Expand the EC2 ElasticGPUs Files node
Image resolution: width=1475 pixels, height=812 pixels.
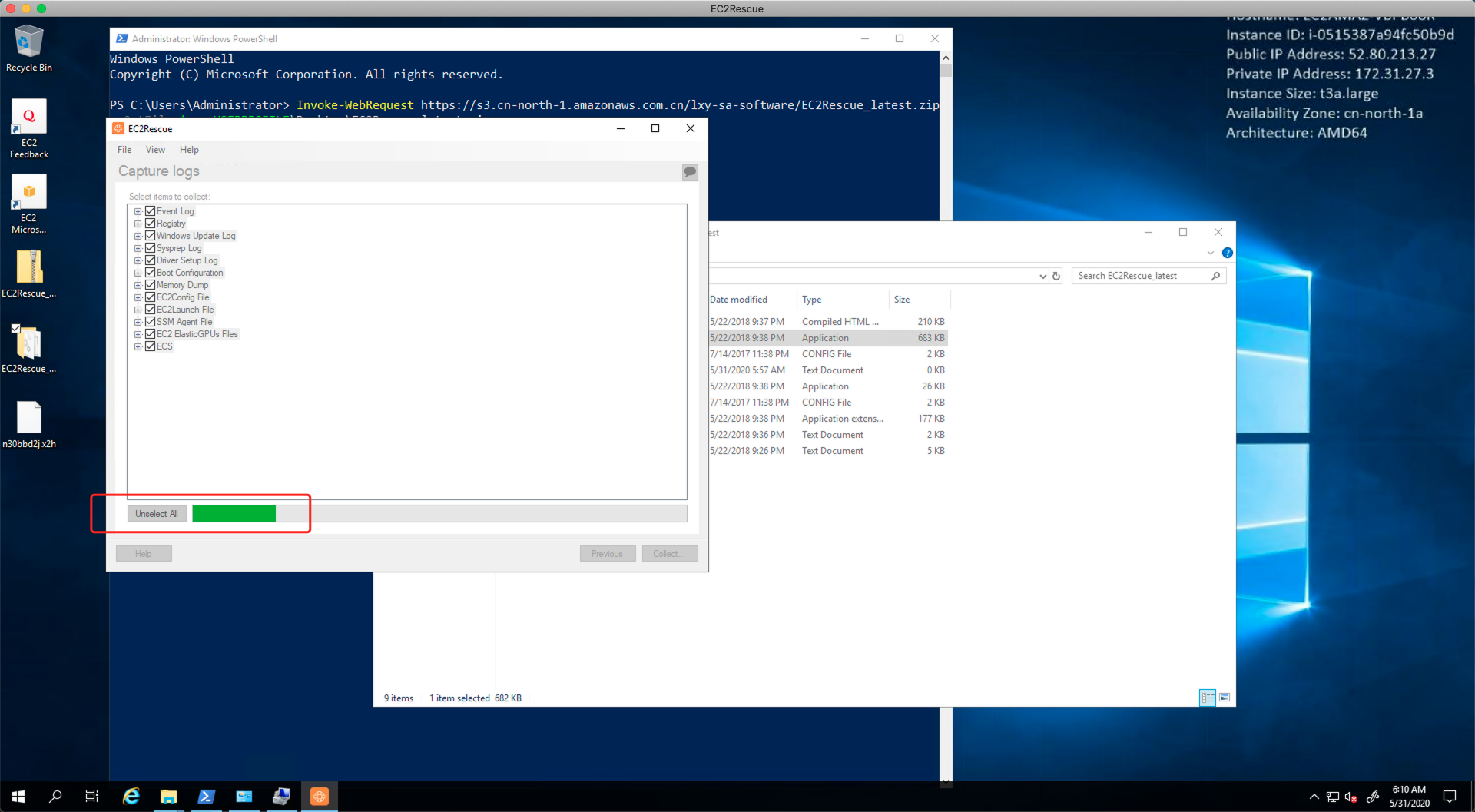click(138, 334)
